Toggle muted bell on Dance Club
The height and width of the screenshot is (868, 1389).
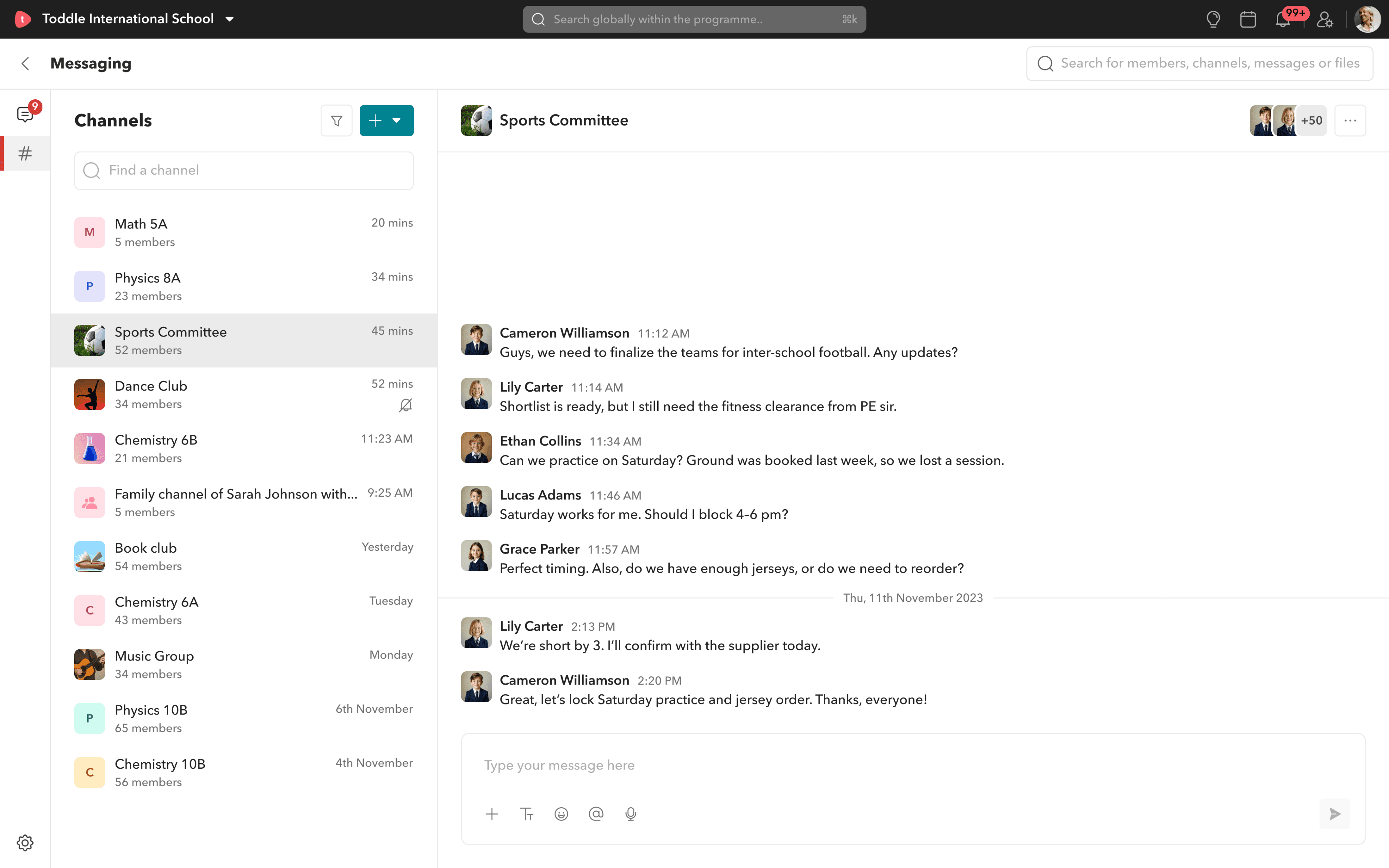coord(405,405)
